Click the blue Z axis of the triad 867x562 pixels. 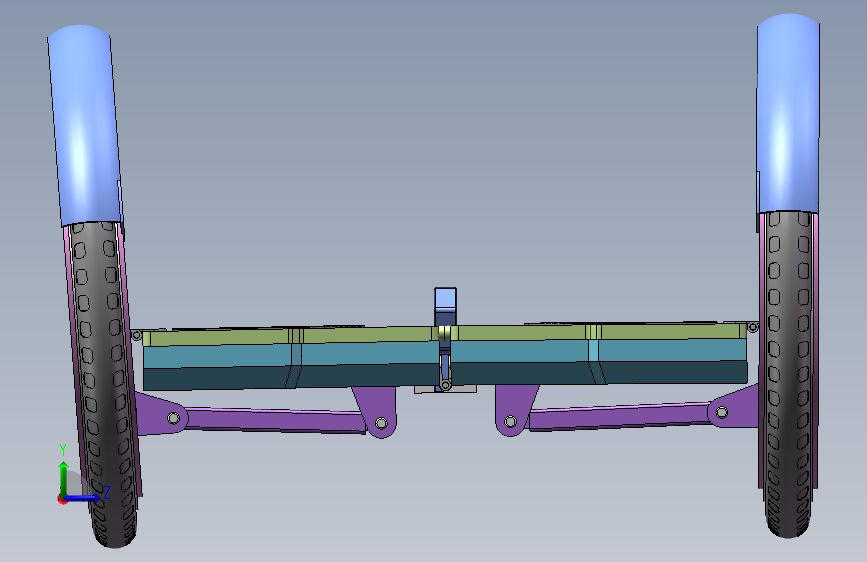click(x=83, y=498)
